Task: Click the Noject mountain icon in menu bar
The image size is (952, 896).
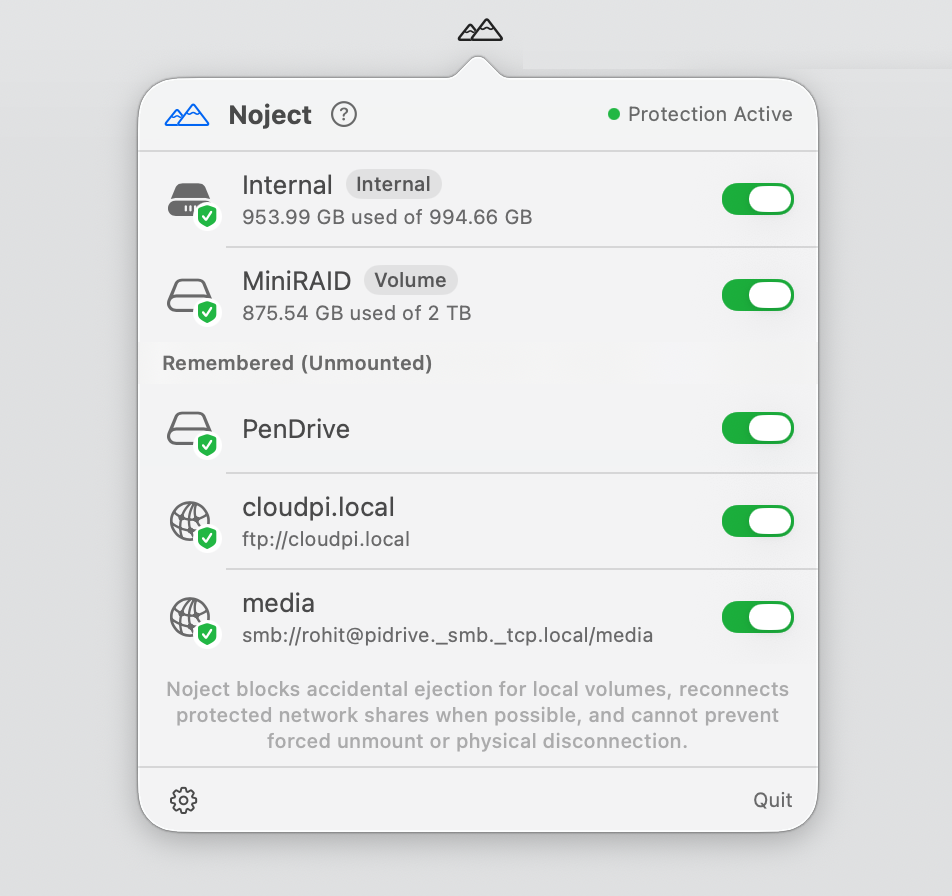Action: pyautogui.click(x=480, y=30)
